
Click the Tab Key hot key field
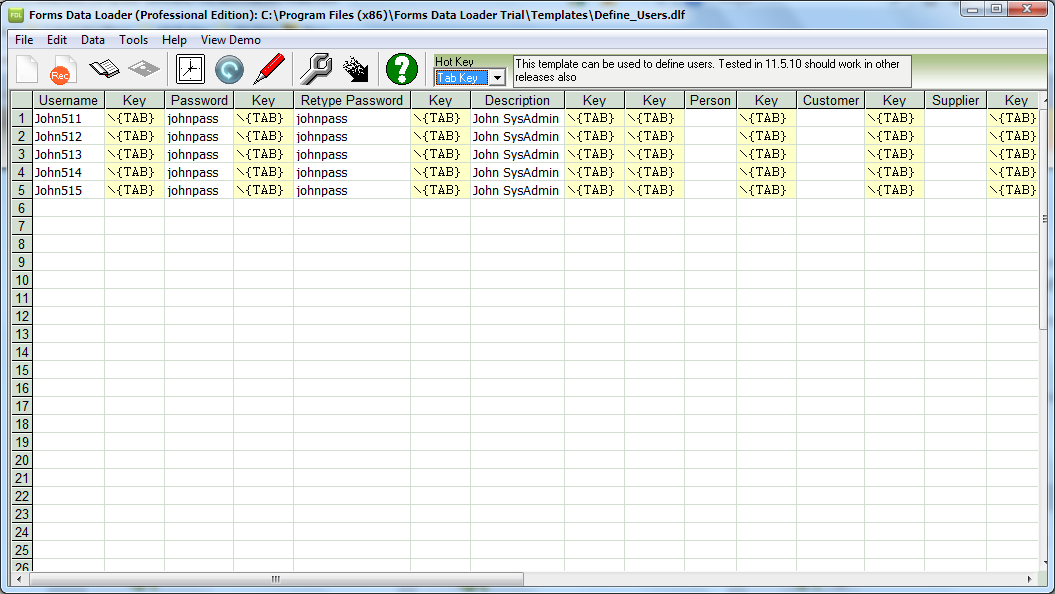tap(462, 78)
